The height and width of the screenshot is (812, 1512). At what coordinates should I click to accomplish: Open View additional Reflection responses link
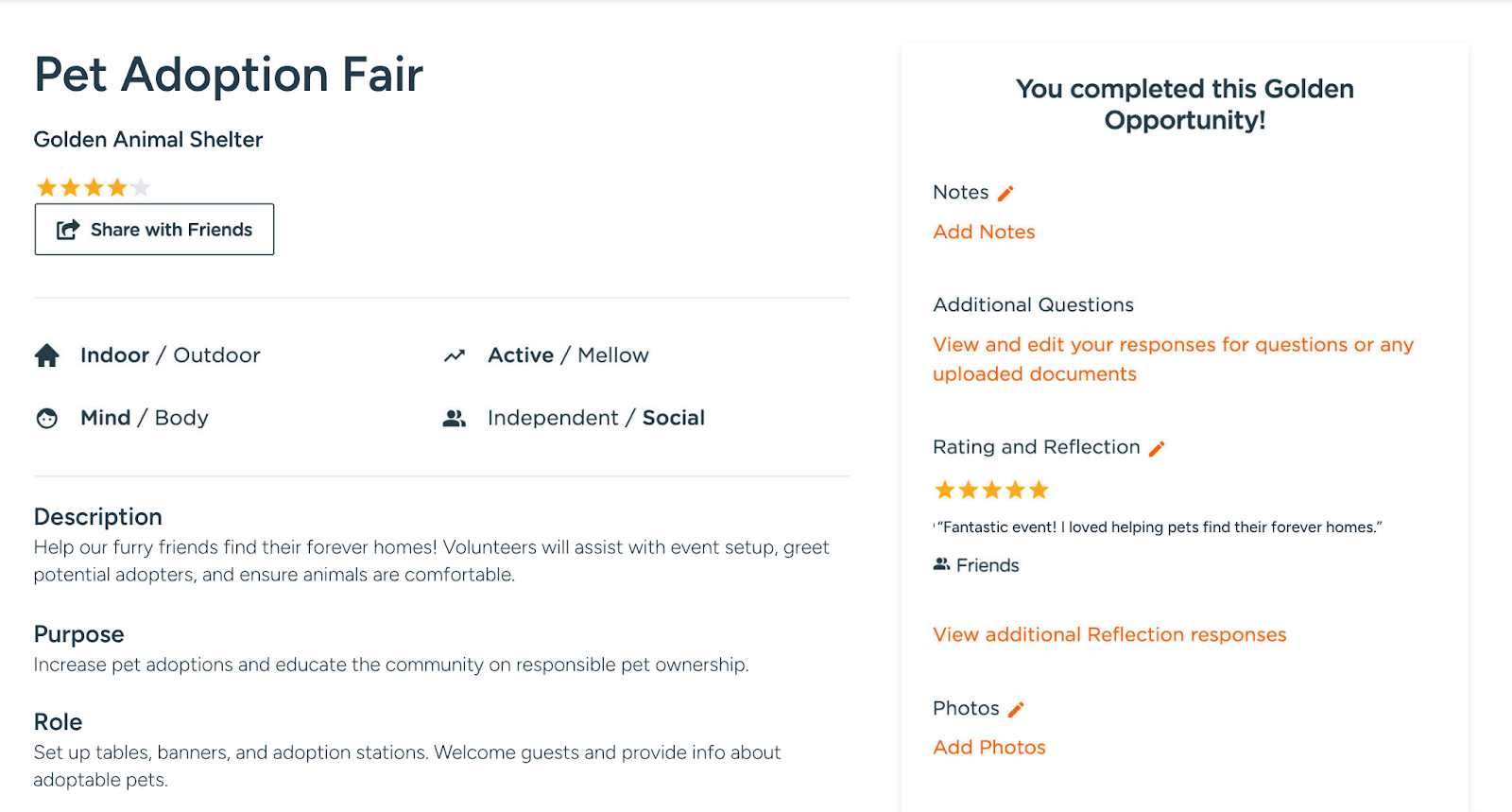(x=1109, y=634)
